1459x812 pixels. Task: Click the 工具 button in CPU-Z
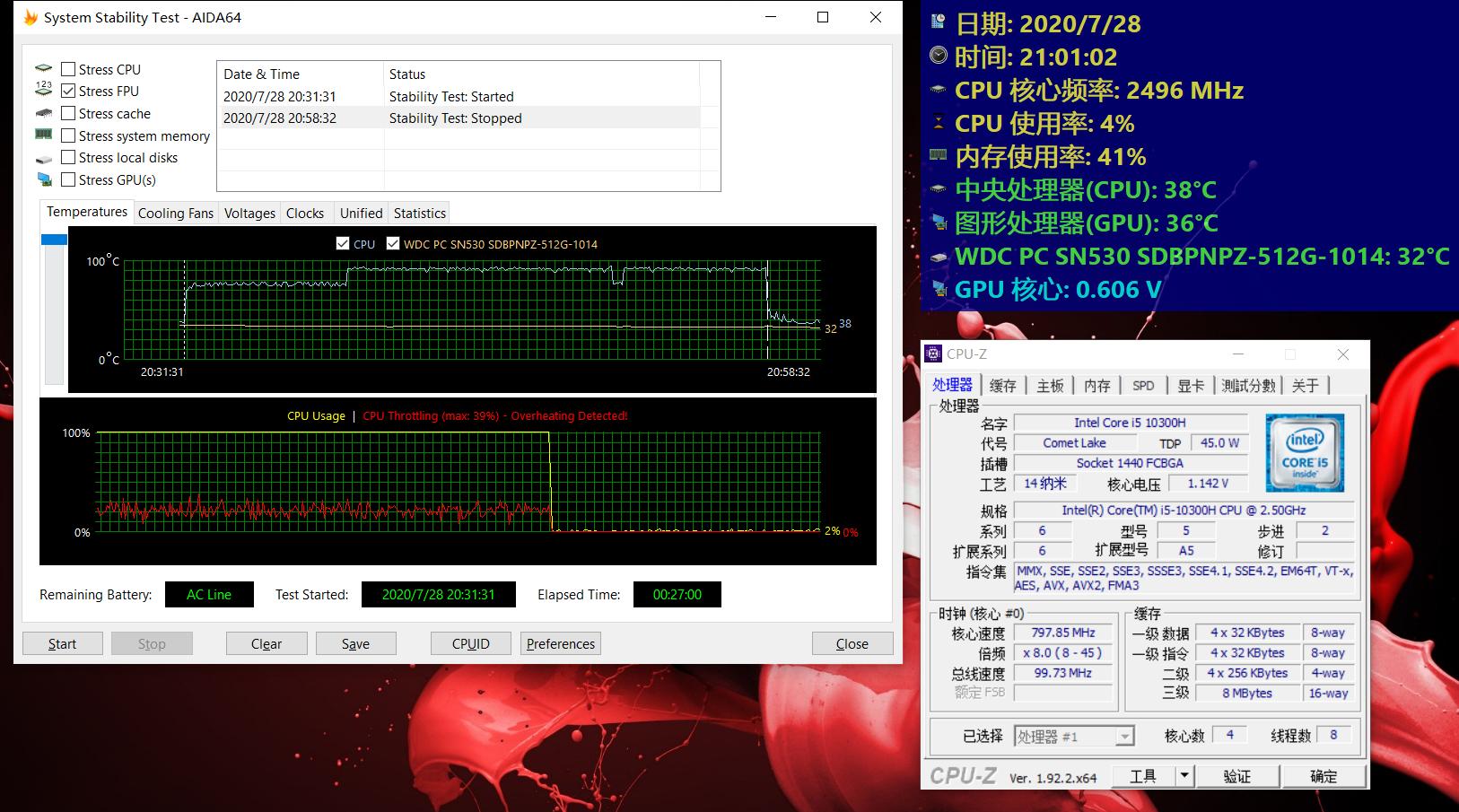coord(1143,776)
